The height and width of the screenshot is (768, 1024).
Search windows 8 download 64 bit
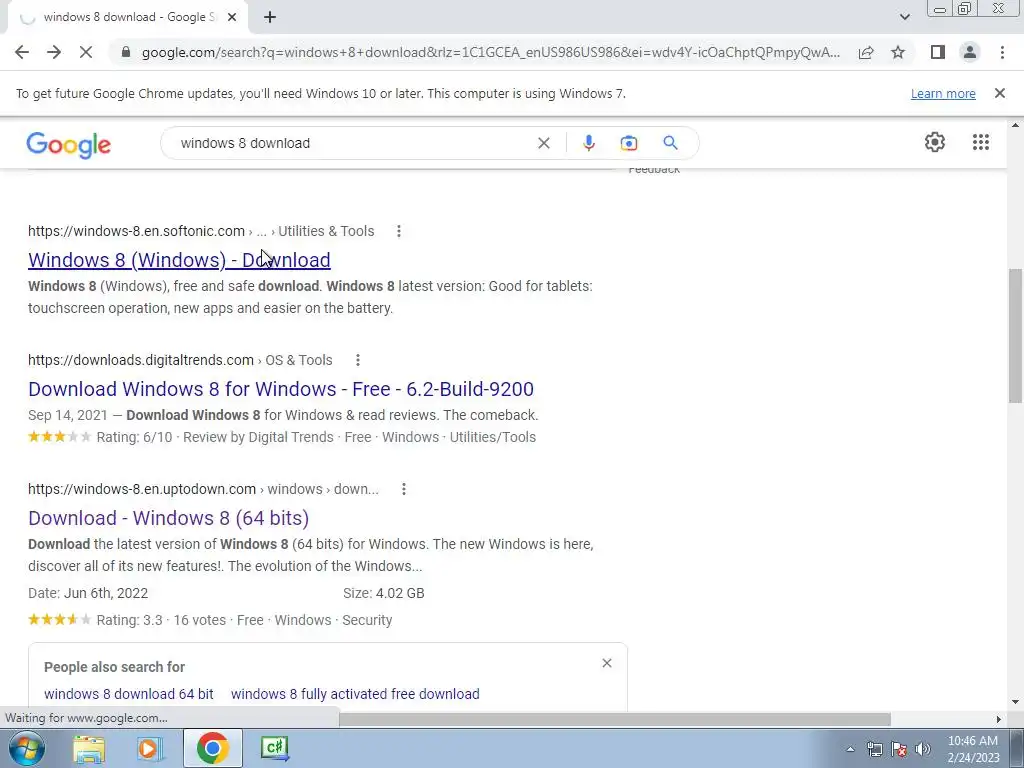129,694
